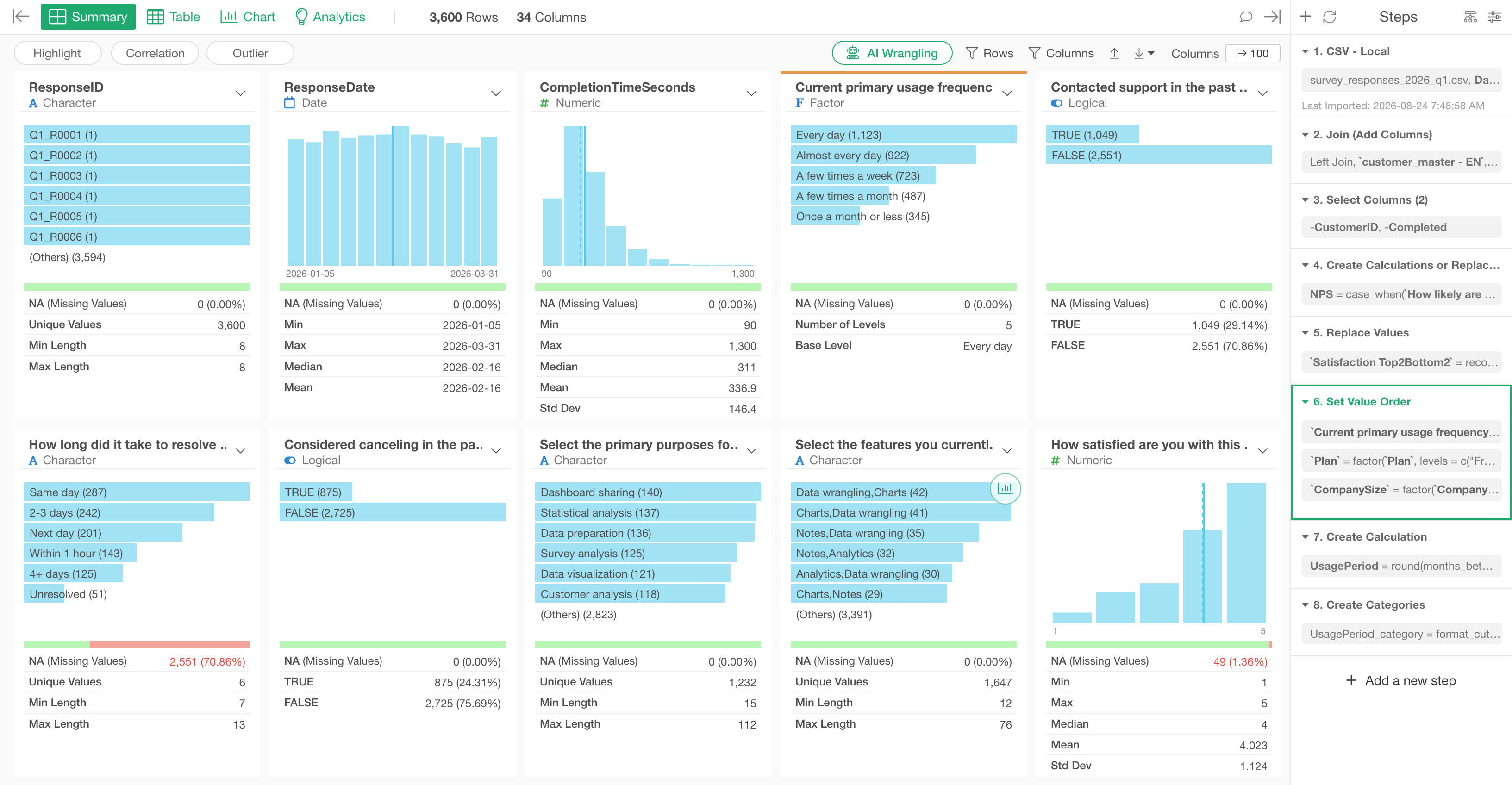The image size is (1512, 785).
Task: Open the Current primary usage frequency menu
Action: [x=1007, y=93]
